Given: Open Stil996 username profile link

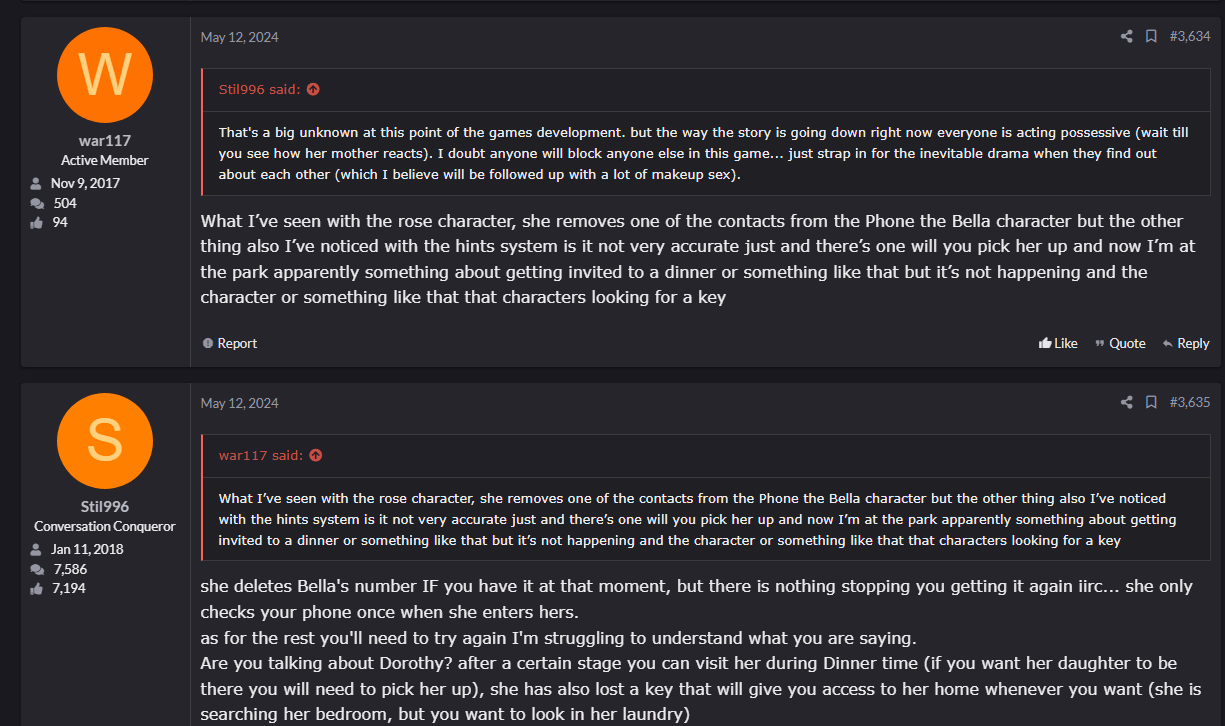Looking at the screenshot, I should pos(105,507).
